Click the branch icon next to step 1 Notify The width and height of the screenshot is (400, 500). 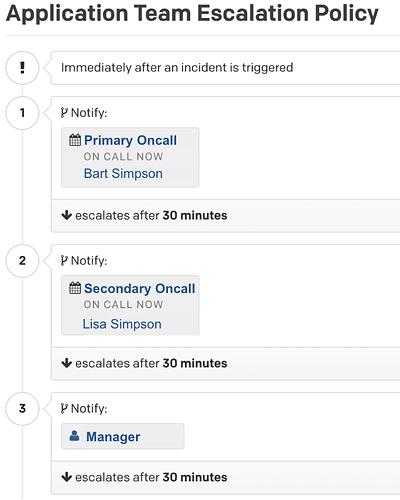pyautogui.click(x=64, y=113)
